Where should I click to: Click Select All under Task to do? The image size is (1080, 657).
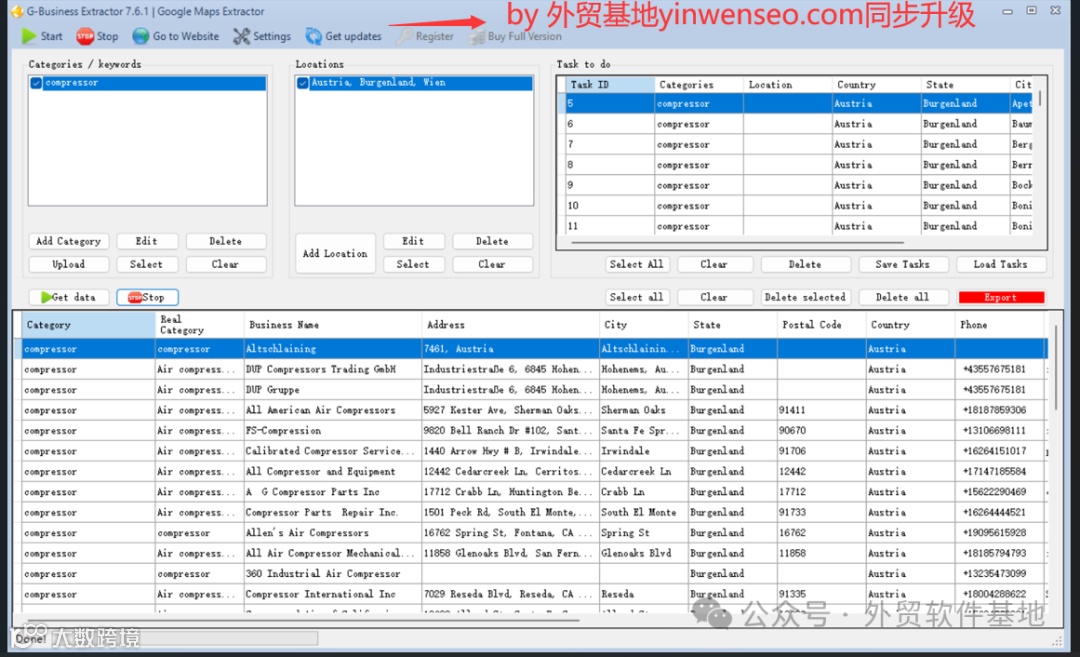636,264
